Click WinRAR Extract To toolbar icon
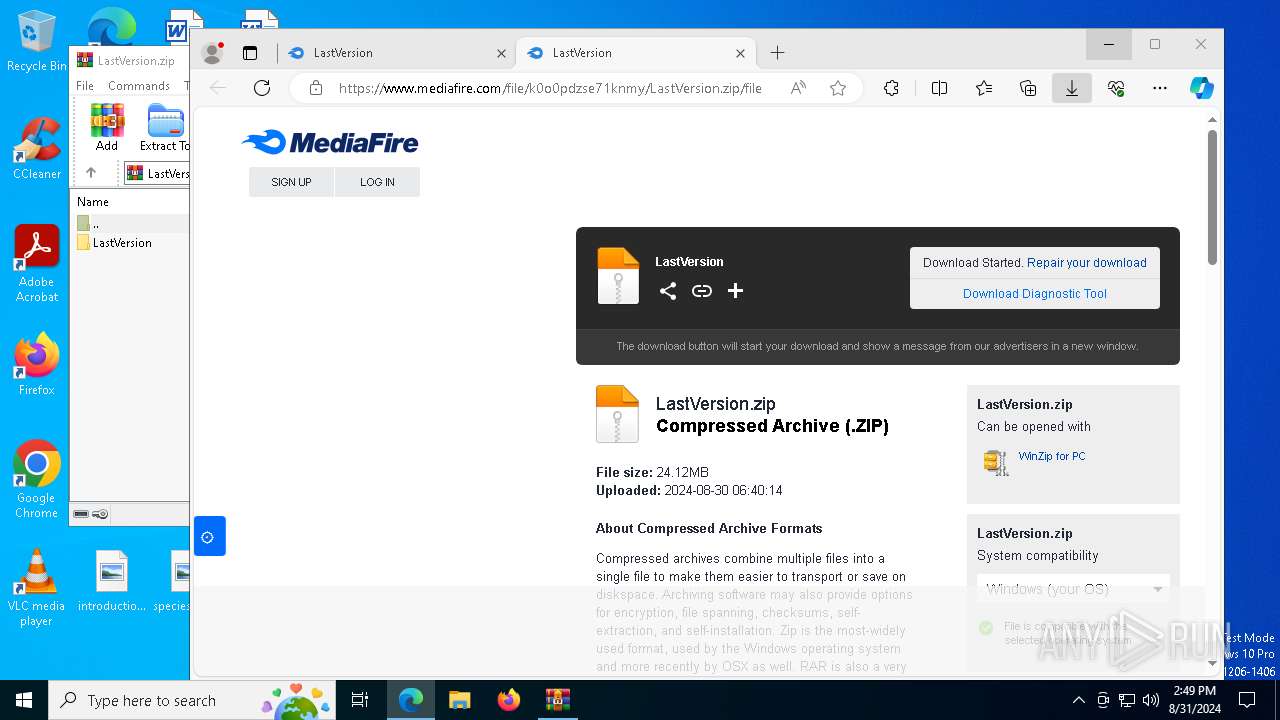1280x720 pixels. pos(164,127)
